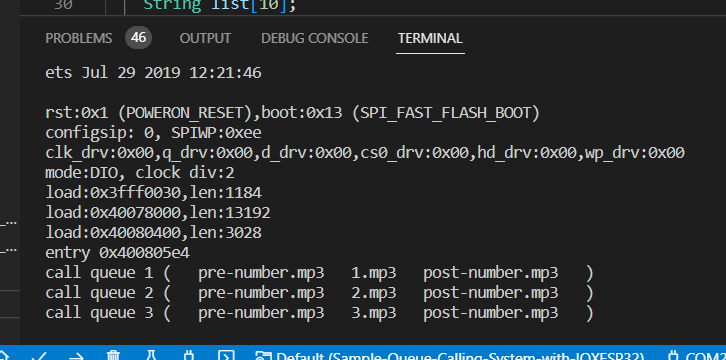726x360 pixels.
Task: Click the 'load:0x40078000,len:13192' line
Action: pos(158,213)
